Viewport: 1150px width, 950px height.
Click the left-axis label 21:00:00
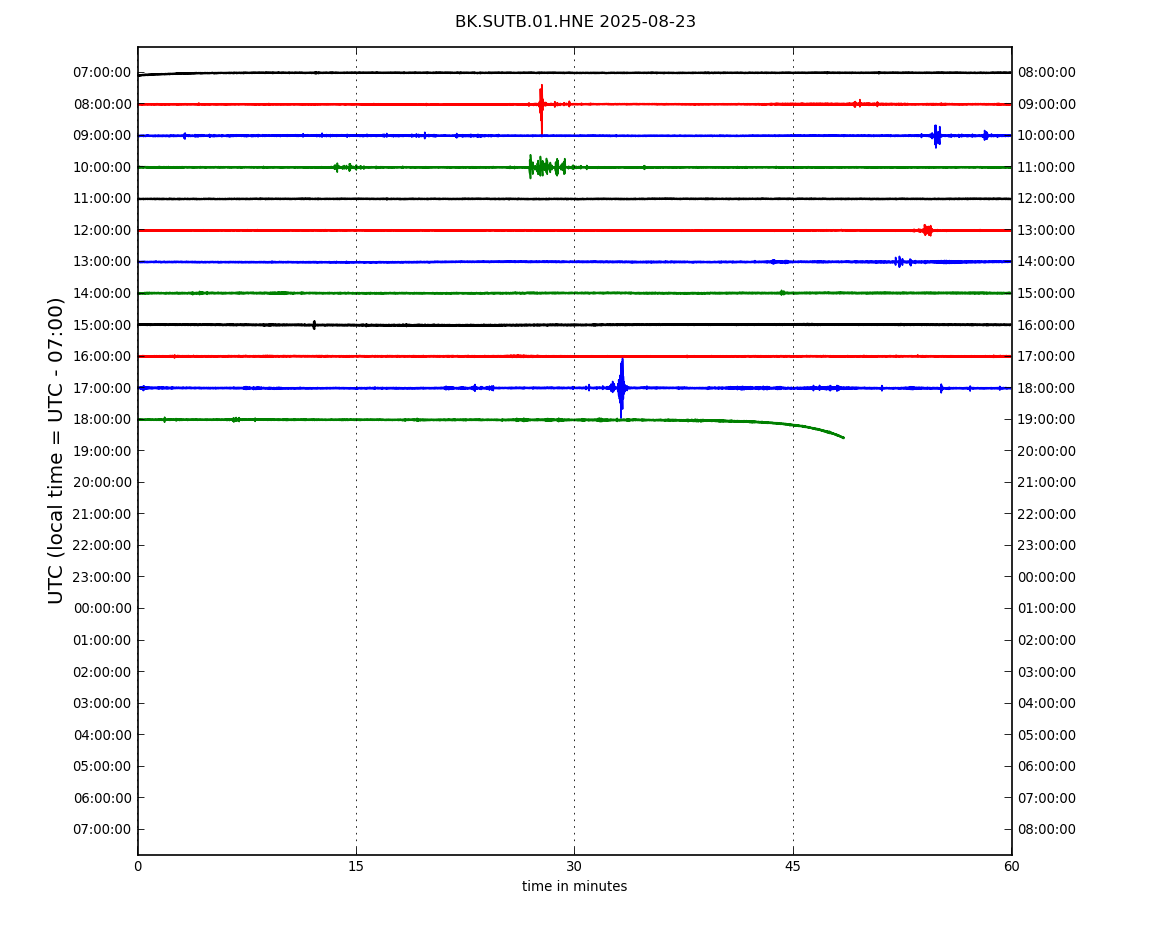pos(102,514)
